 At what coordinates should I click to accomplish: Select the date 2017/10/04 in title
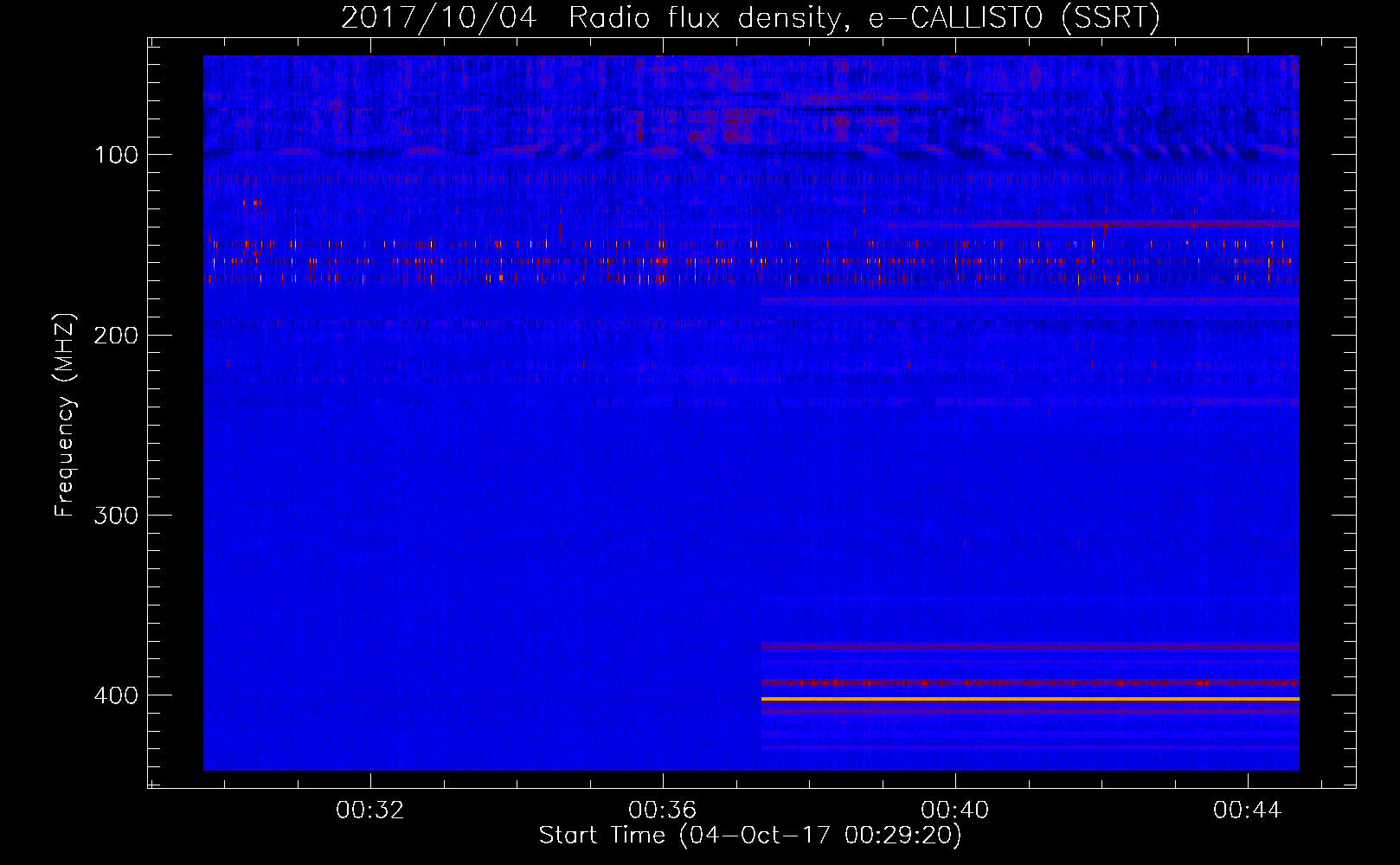[x=439, y=17]
